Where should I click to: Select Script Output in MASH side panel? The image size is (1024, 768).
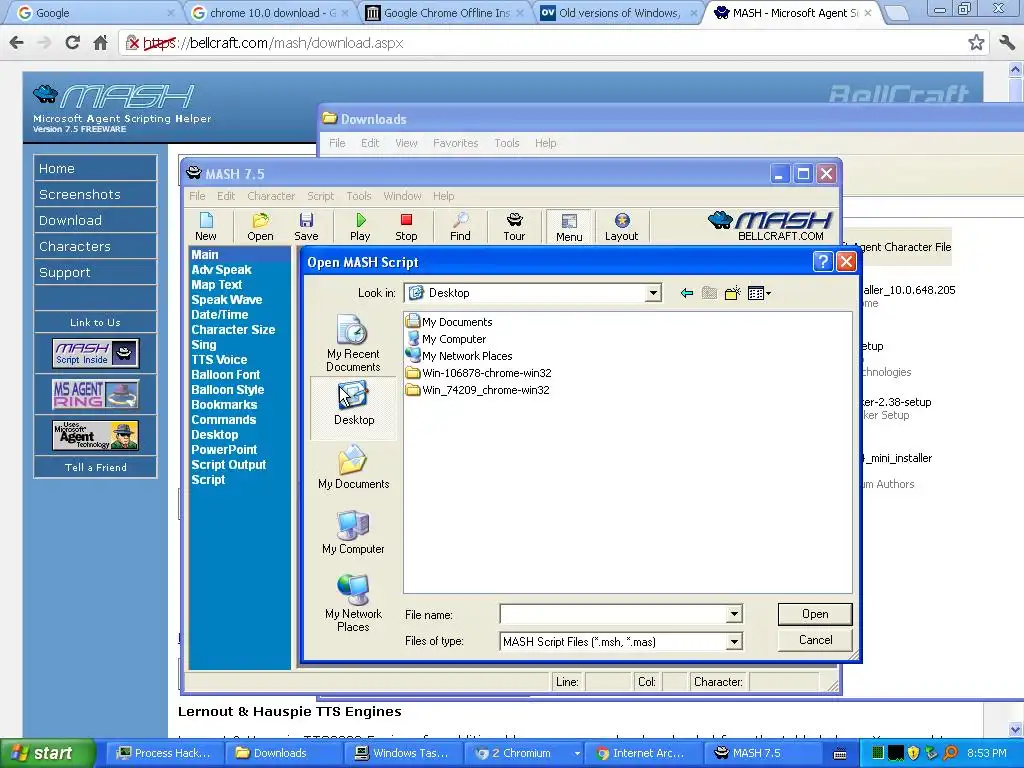[229, 465]
